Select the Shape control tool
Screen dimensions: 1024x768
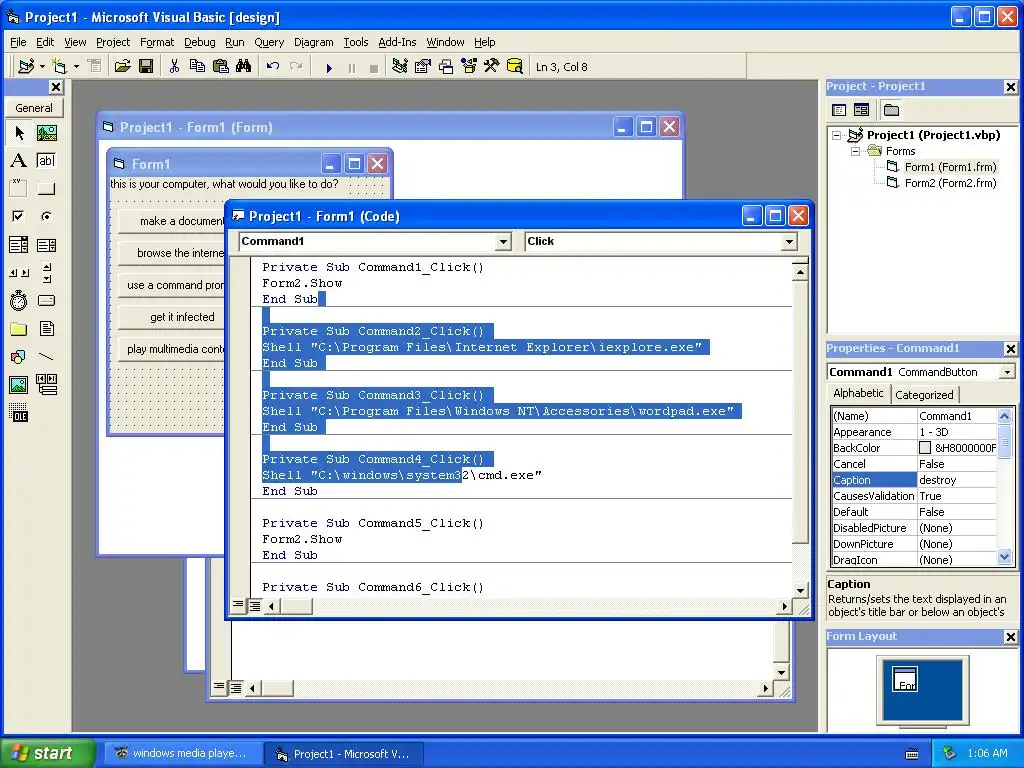click(x=19, y=357)
